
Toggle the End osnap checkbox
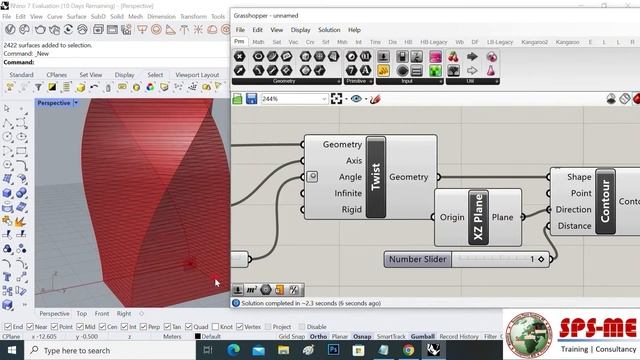click(7, 327)
